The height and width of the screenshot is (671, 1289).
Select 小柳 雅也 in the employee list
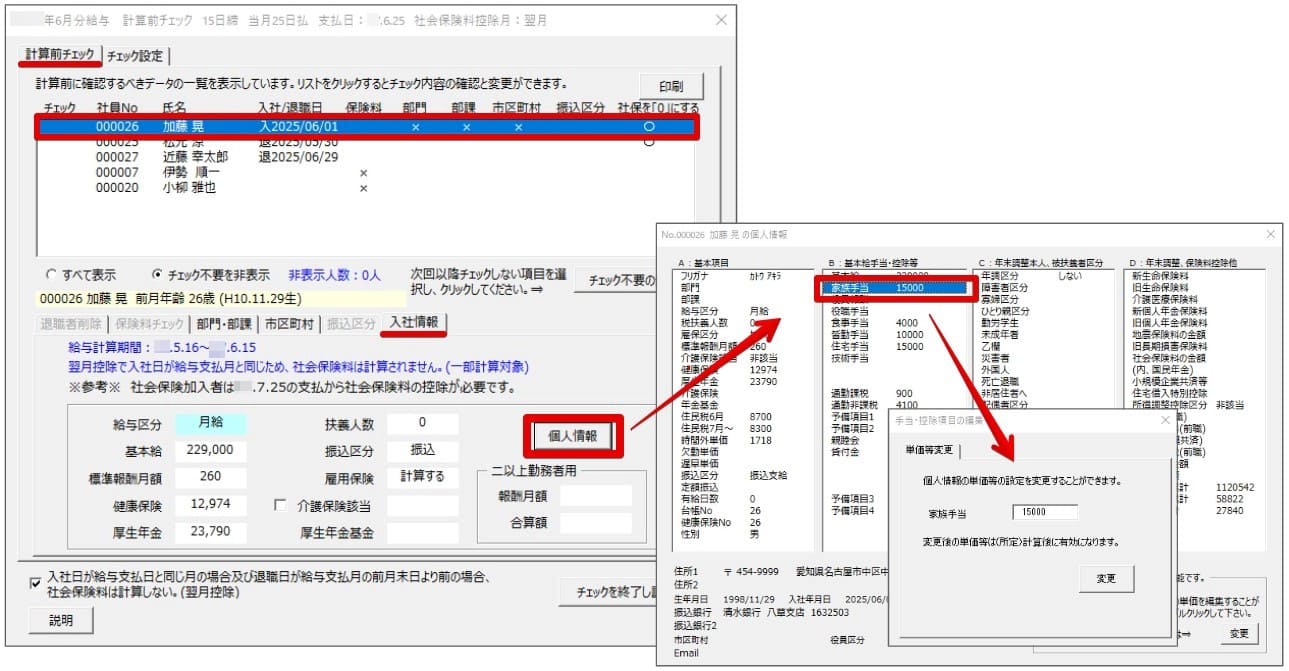point(188,187)
